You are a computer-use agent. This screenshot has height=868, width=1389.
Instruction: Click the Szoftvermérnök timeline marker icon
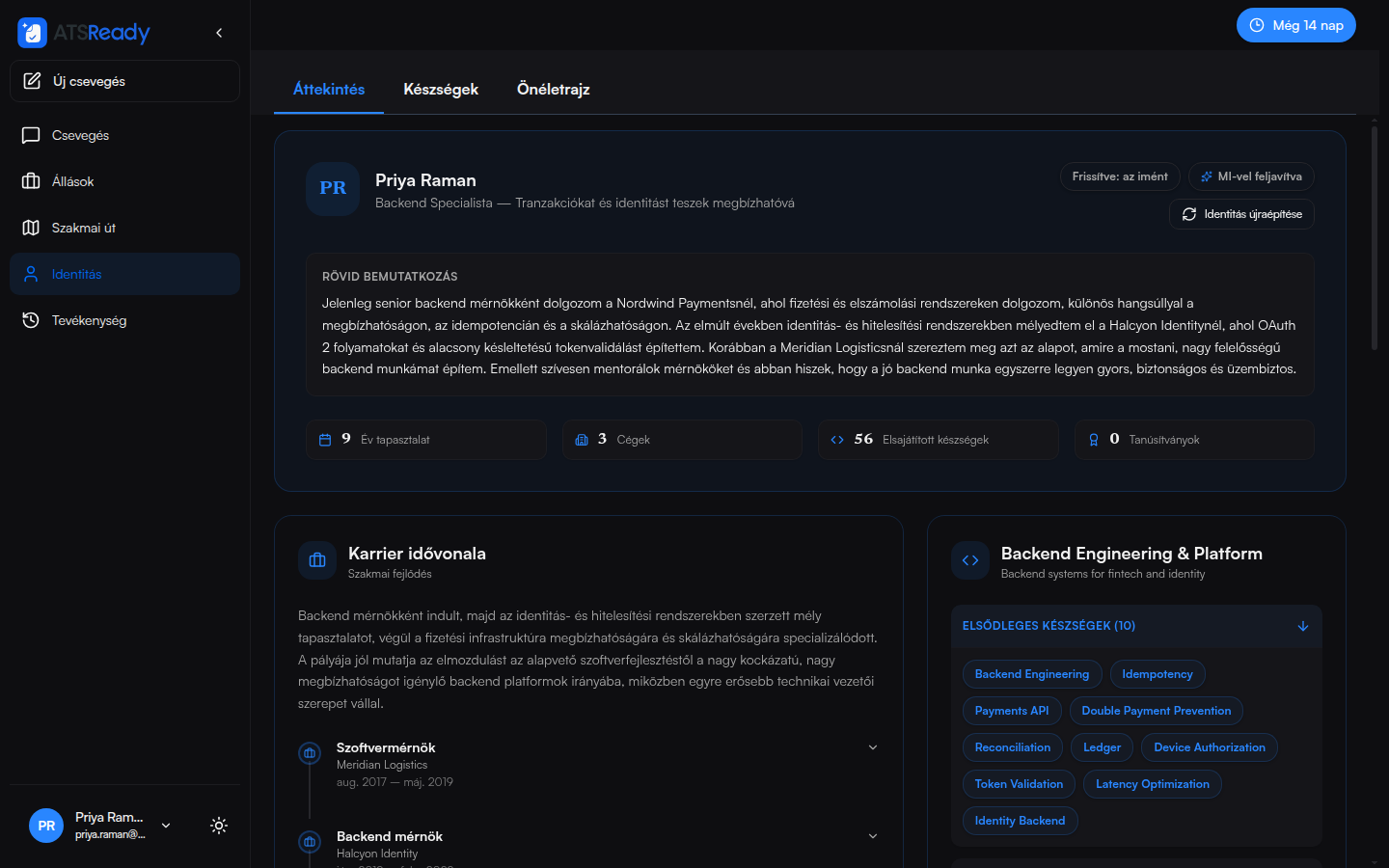(310, 753)
